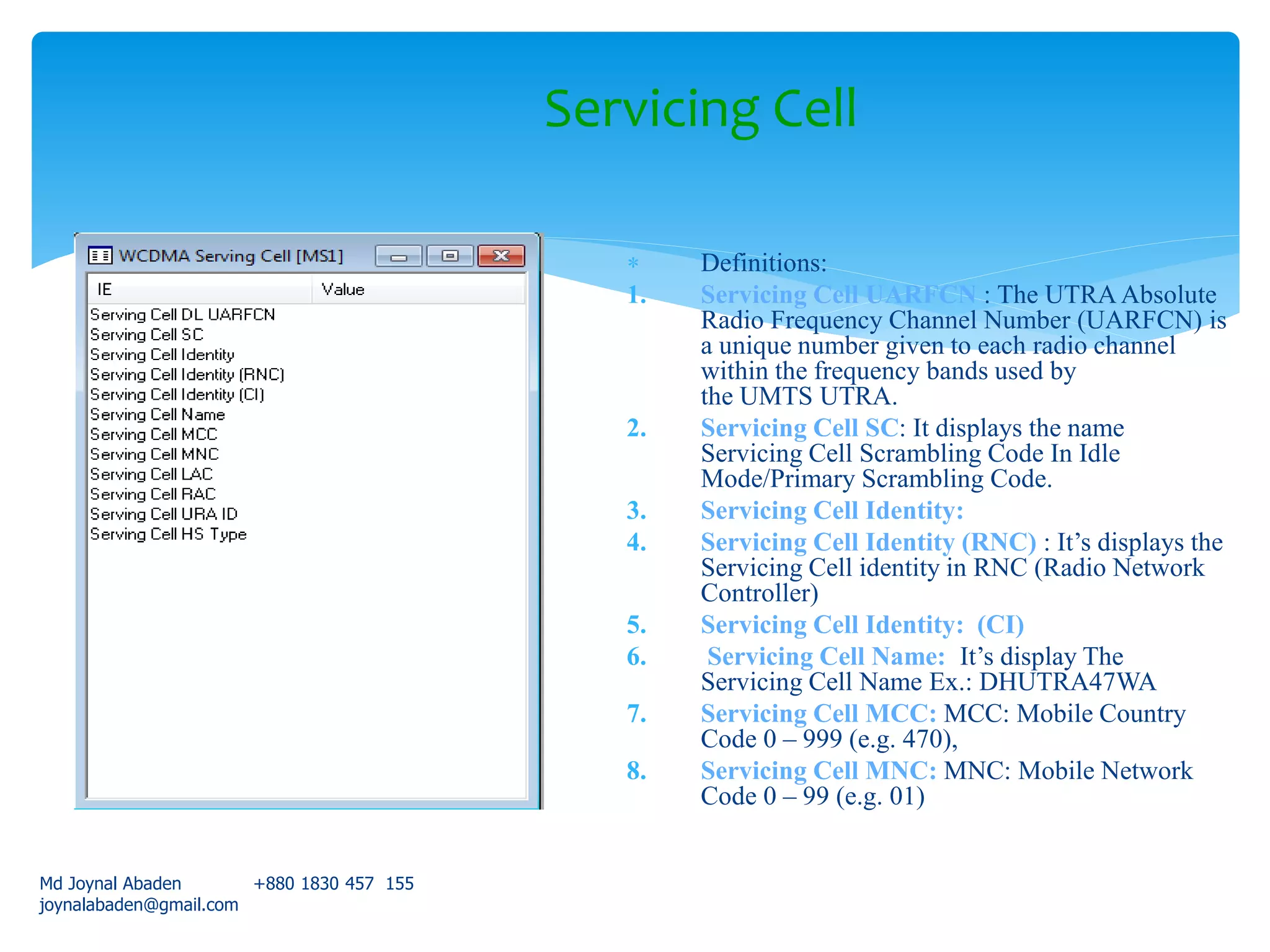Viewport: 1270px width, 952px height.
Task: Select the Serving Cell LAC row
Action: point(151,474)
